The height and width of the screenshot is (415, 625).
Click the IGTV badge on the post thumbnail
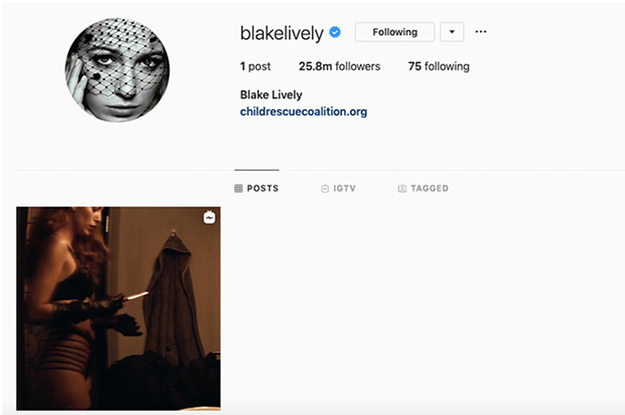(x=209, y=217)
